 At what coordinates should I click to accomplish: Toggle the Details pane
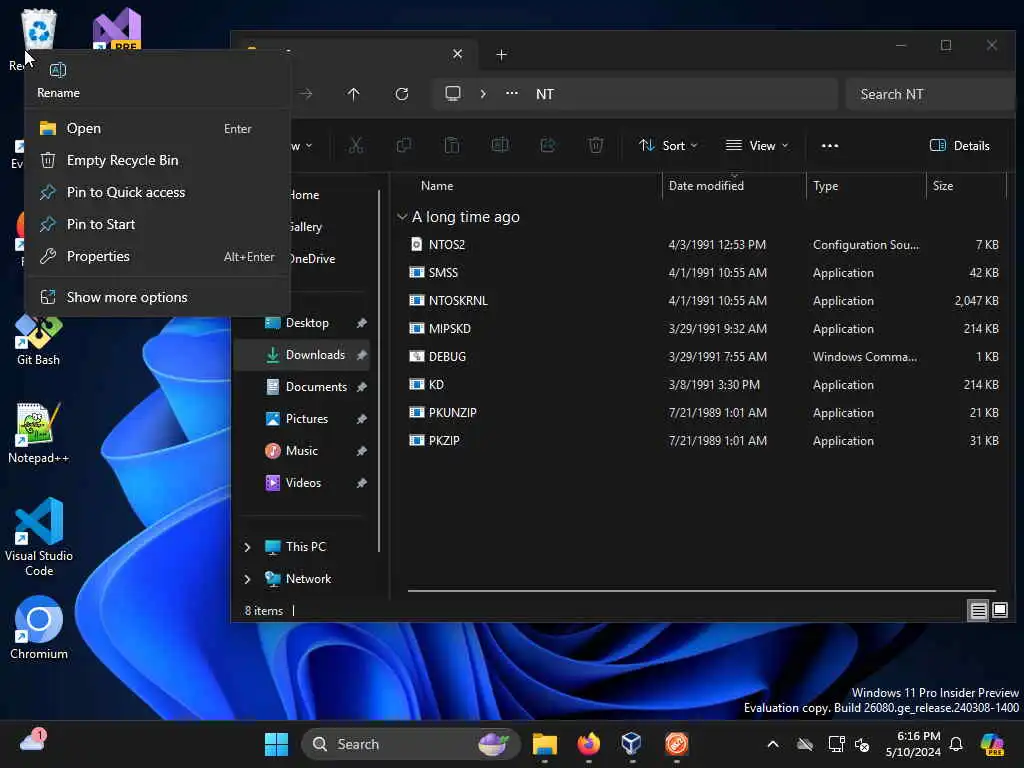[x=959, y=146]
